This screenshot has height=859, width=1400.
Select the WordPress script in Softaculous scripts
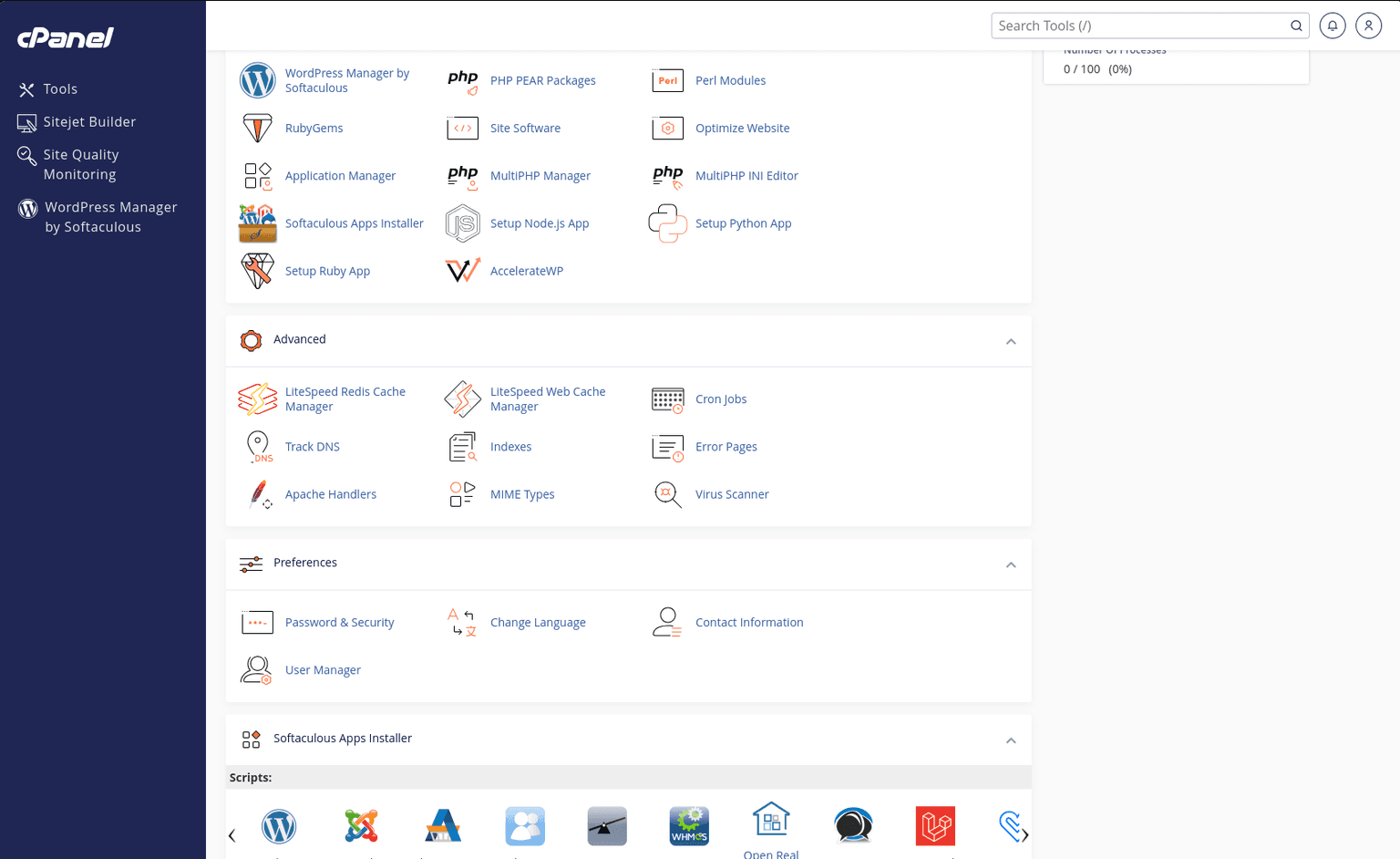[x=279, y=826]
